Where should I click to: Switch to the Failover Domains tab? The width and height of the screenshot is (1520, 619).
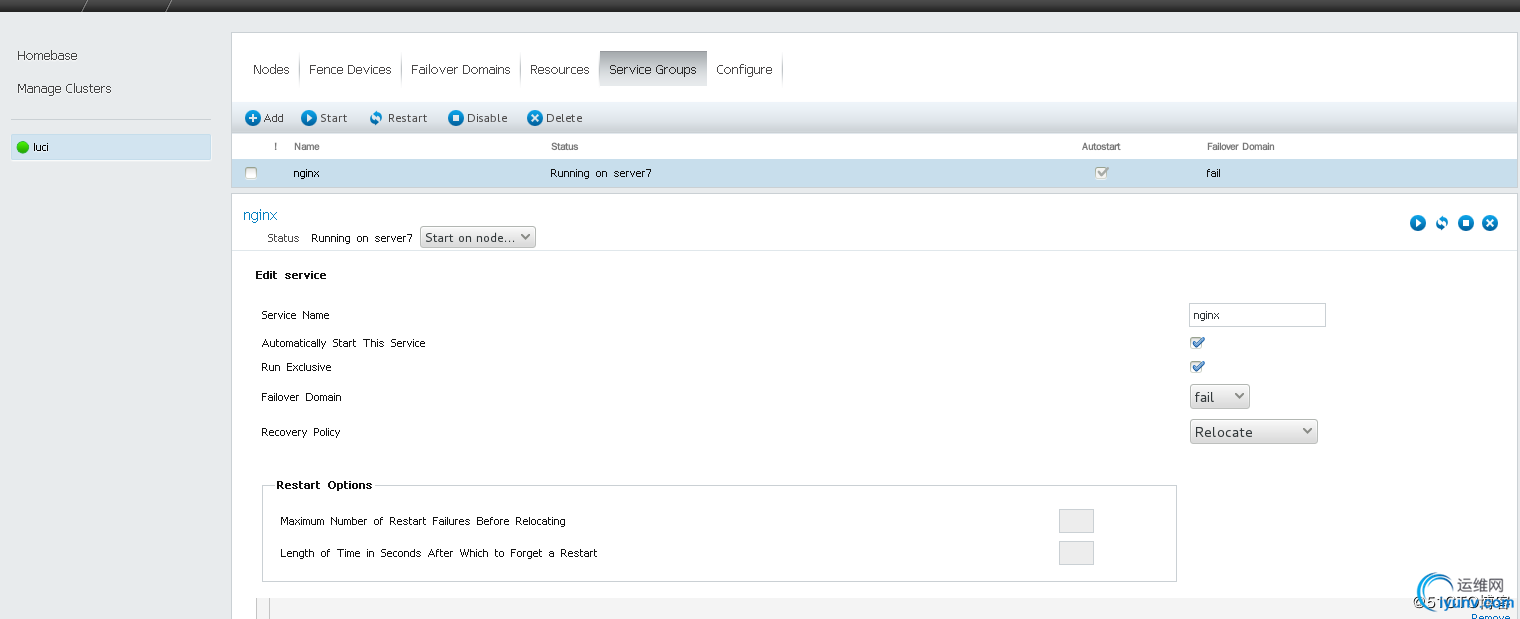coord(461,69)
